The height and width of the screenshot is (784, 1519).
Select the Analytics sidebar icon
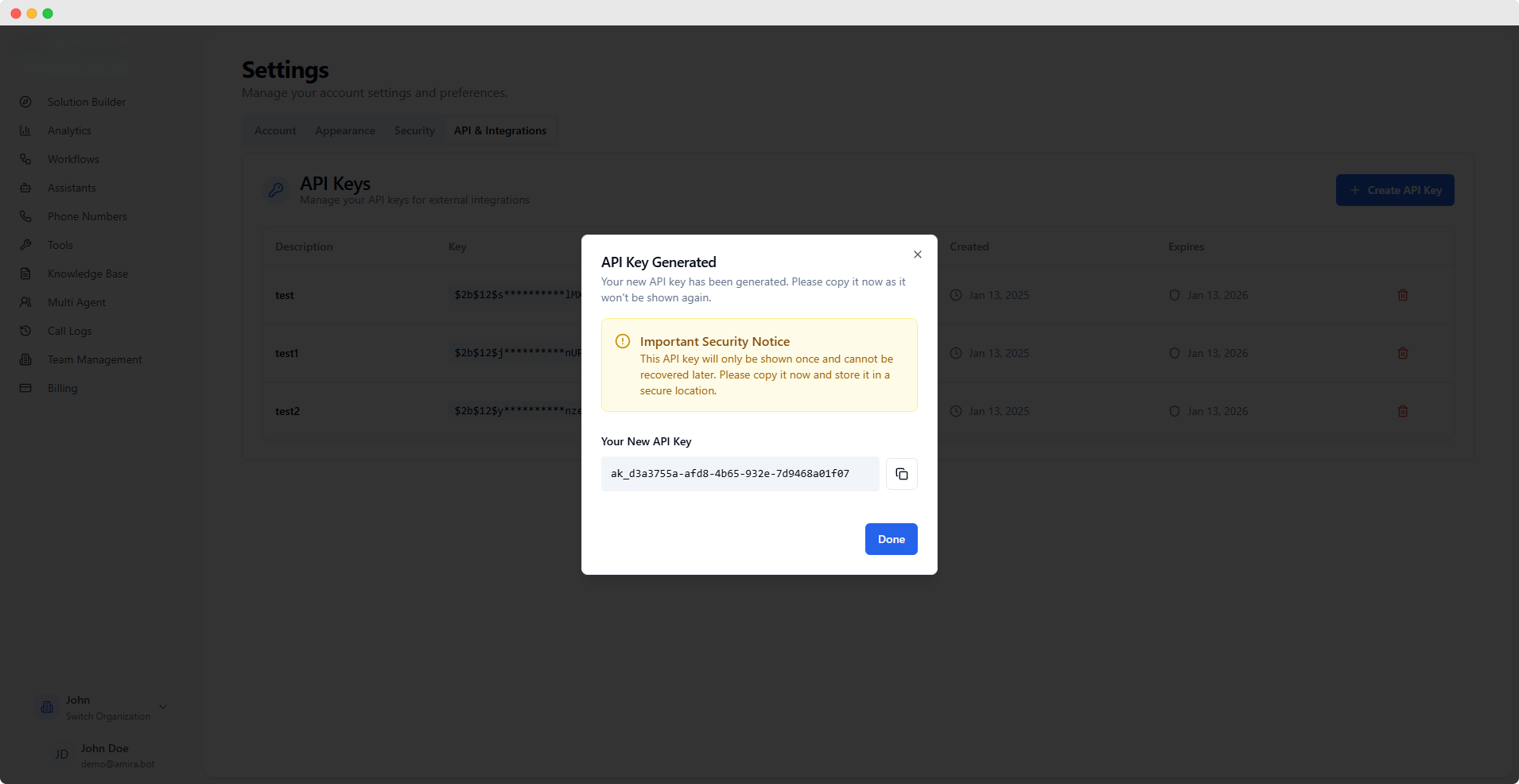[69, 130]
